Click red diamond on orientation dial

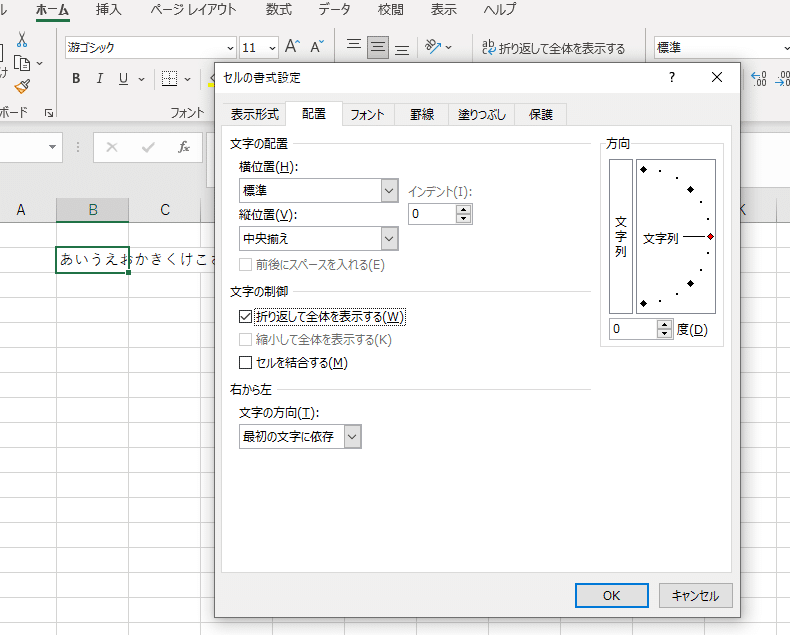click(710, 237)
